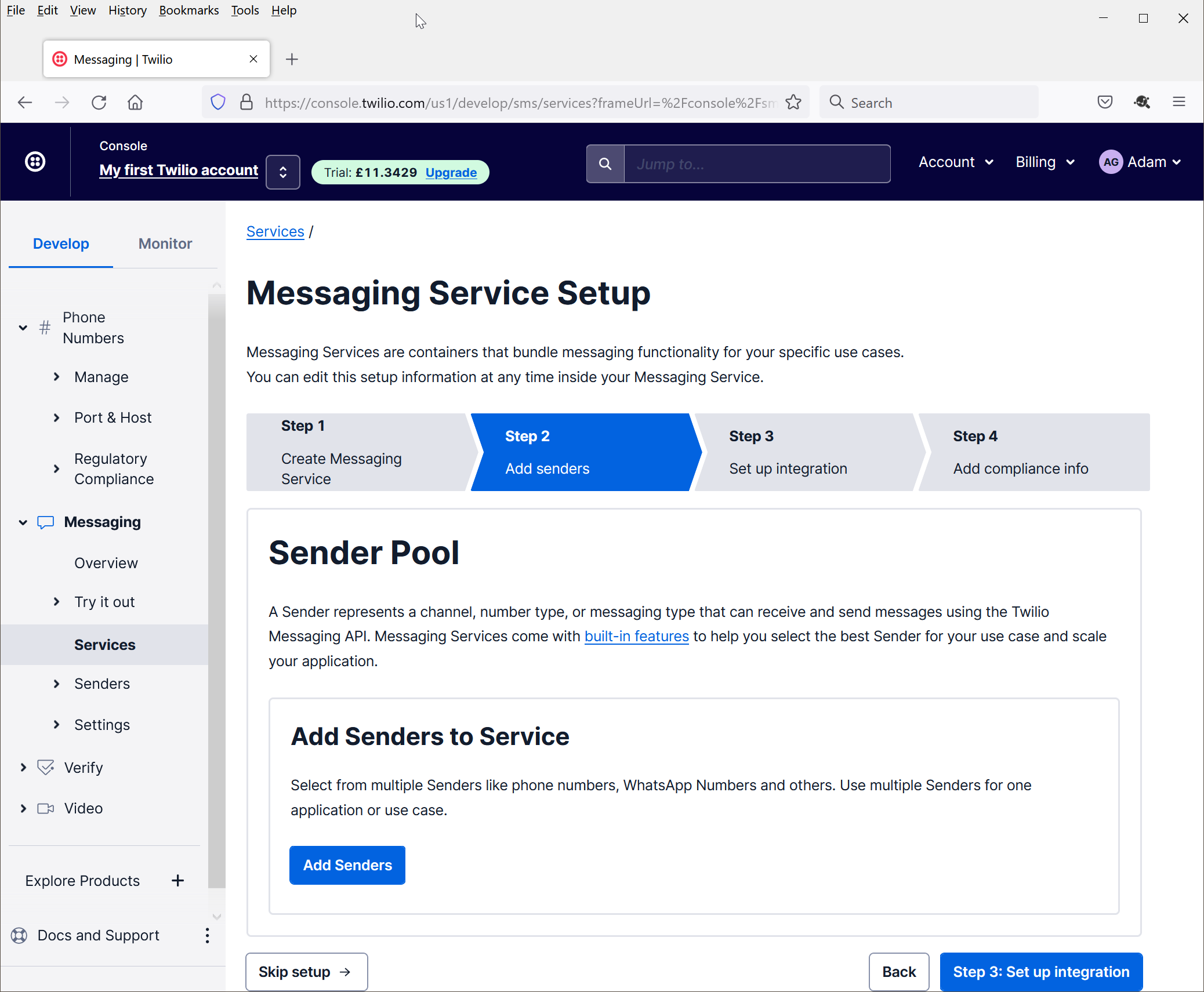1204x992 pixels.
Task: Bookmark this page with the star icon
Action: [x=793, y=103]
